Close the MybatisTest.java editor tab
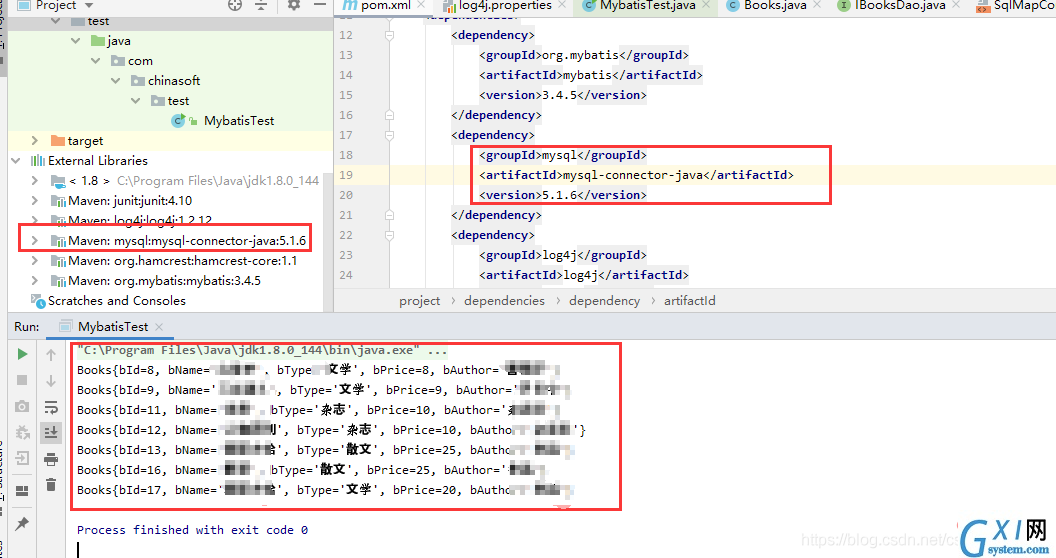 [706, 5]
